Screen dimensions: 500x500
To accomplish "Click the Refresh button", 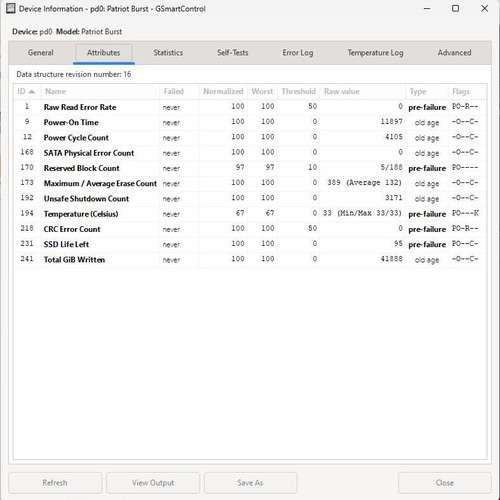I will pyautogui.click(x=55, y=483).
